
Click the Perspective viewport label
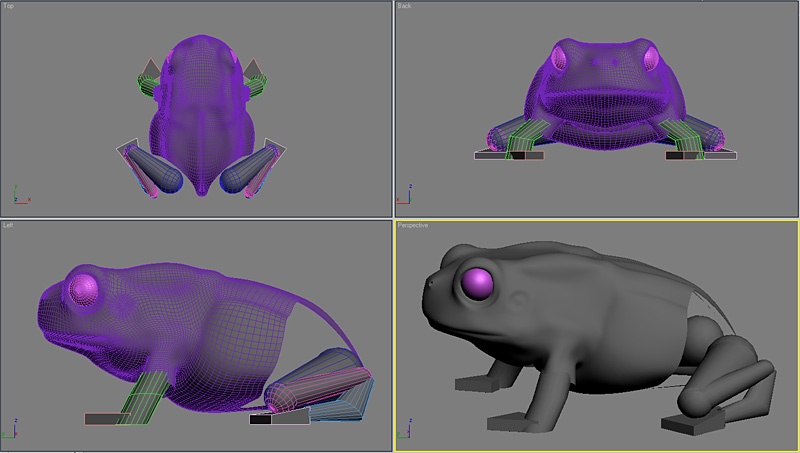point(413,225)
